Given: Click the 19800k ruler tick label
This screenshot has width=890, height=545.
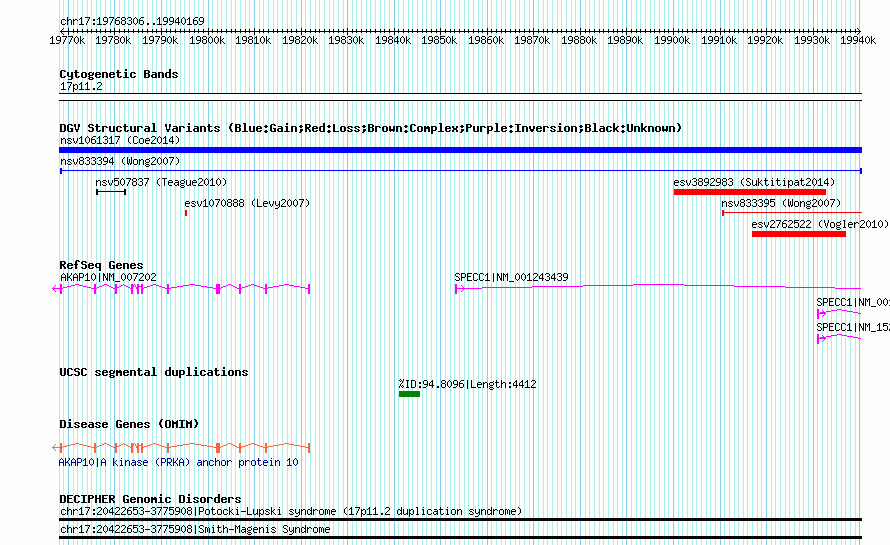Looking at the screenshot, I should [207, 40].
